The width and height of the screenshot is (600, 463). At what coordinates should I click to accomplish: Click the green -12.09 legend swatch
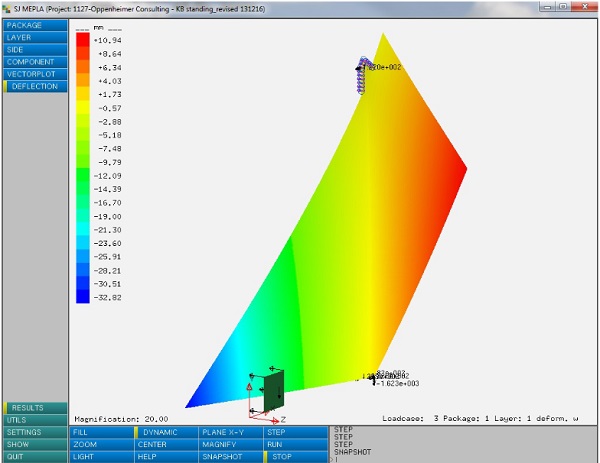coord(83,175)
